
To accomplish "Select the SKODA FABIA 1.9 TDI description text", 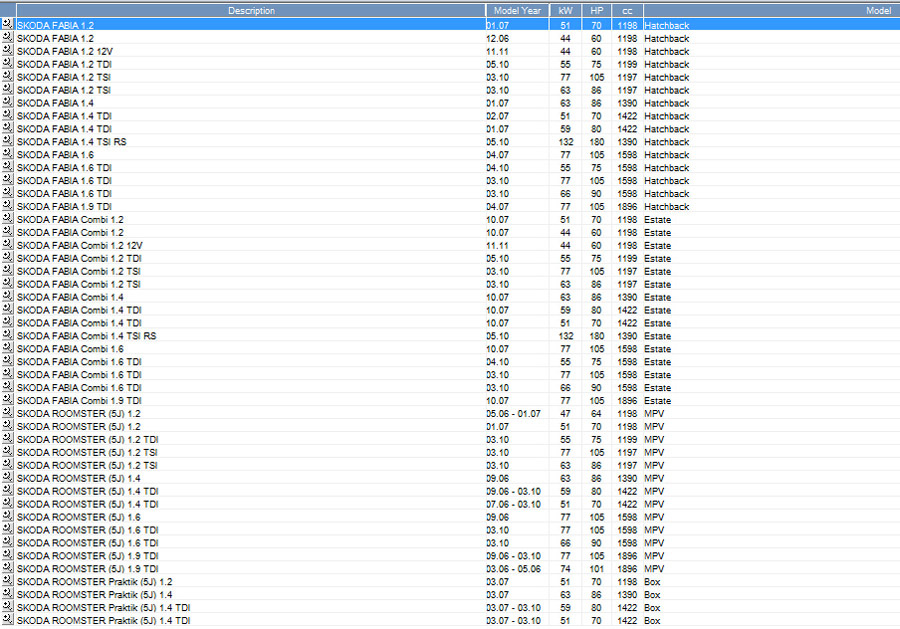I will 64,207.
